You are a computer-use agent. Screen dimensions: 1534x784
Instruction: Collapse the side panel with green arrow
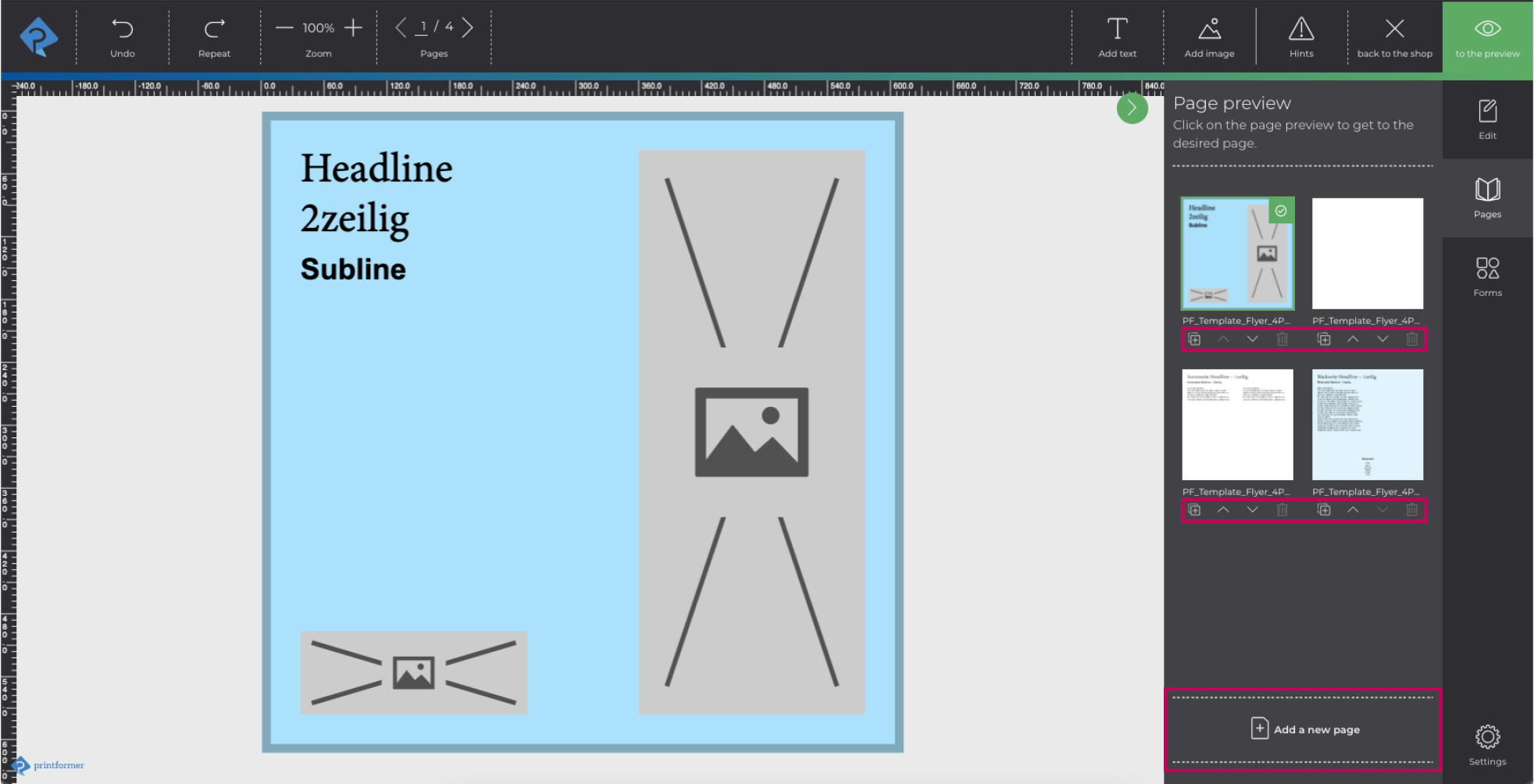coord(1132,108)
